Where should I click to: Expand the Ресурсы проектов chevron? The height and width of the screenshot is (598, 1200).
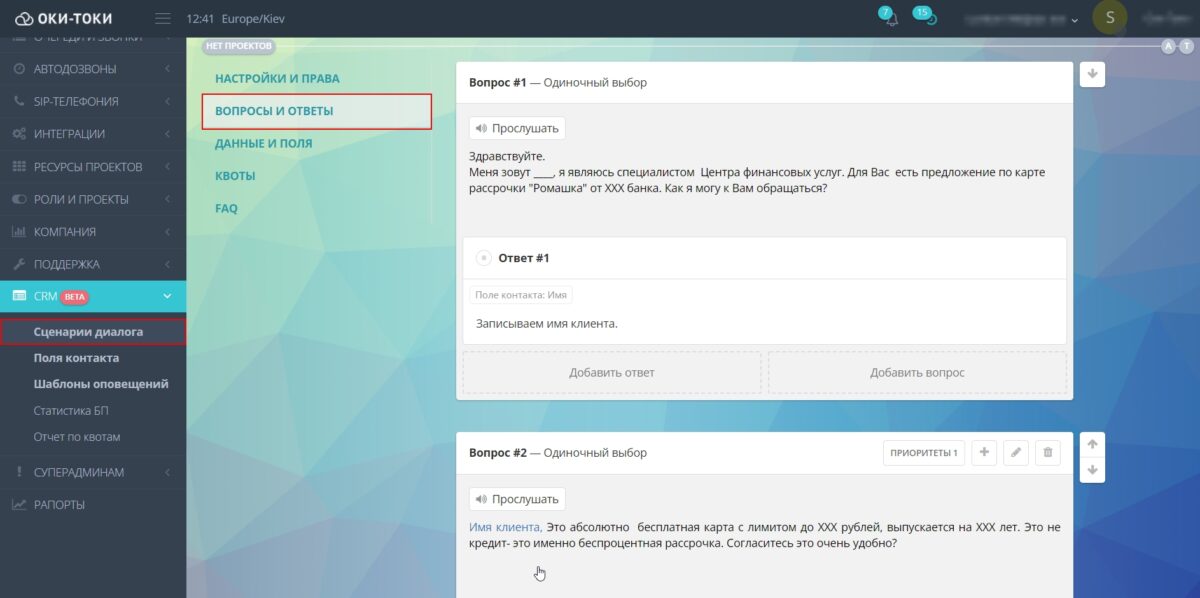(167, 167)
